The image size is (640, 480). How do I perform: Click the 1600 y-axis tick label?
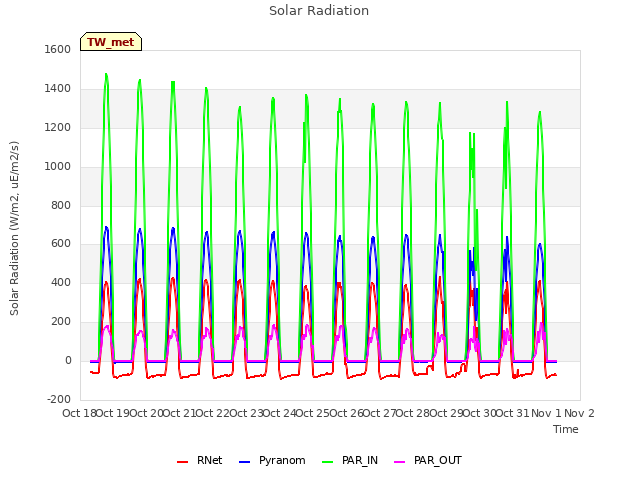tap(58, 49)
